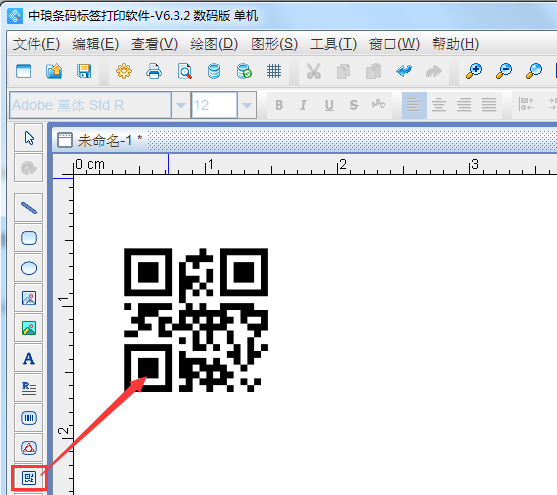Select the rounded rectangle tool
The image size is (557, 495).
(x=29, y=238)
